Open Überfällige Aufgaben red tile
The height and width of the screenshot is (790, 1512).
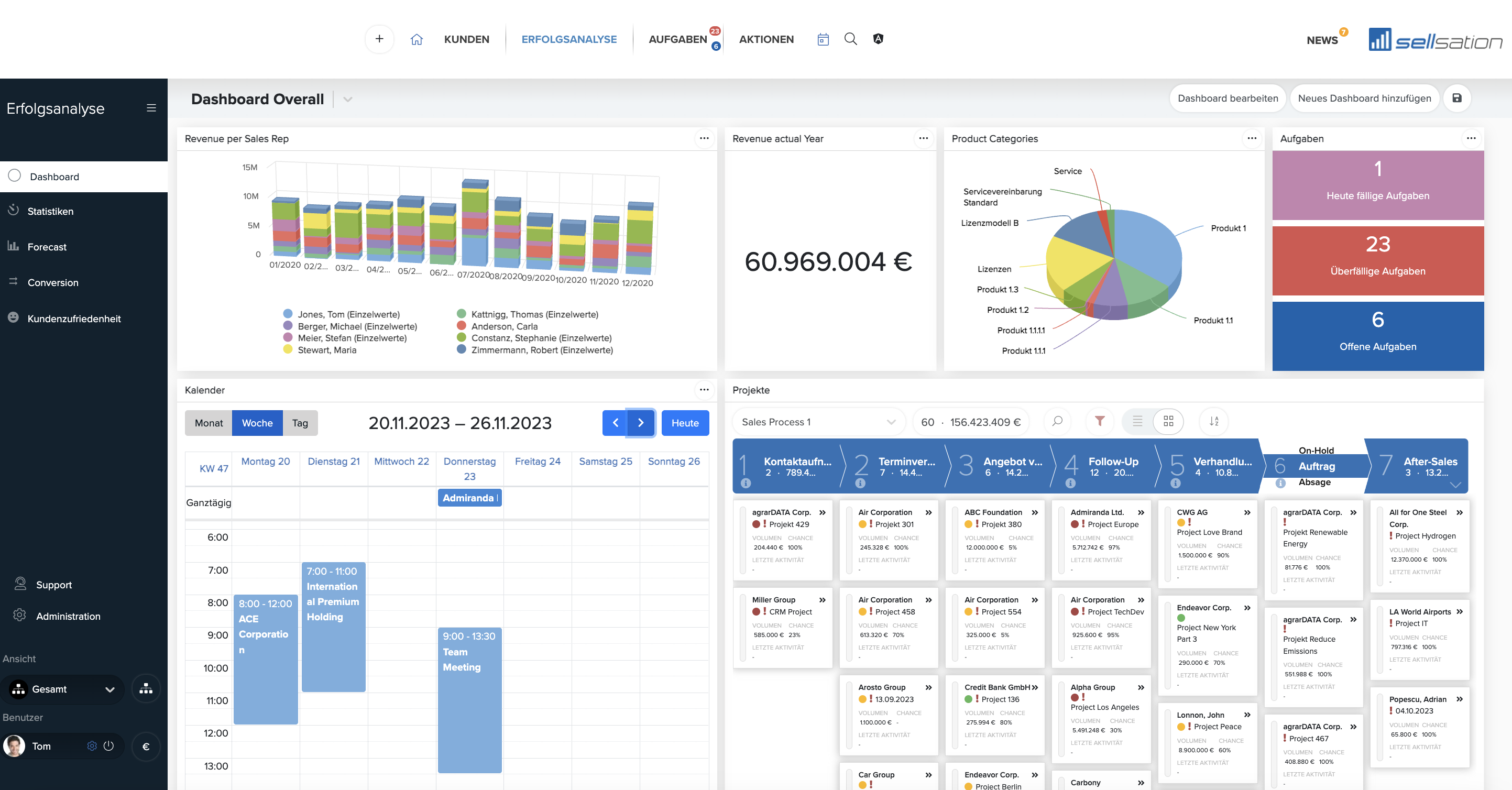1377,260
